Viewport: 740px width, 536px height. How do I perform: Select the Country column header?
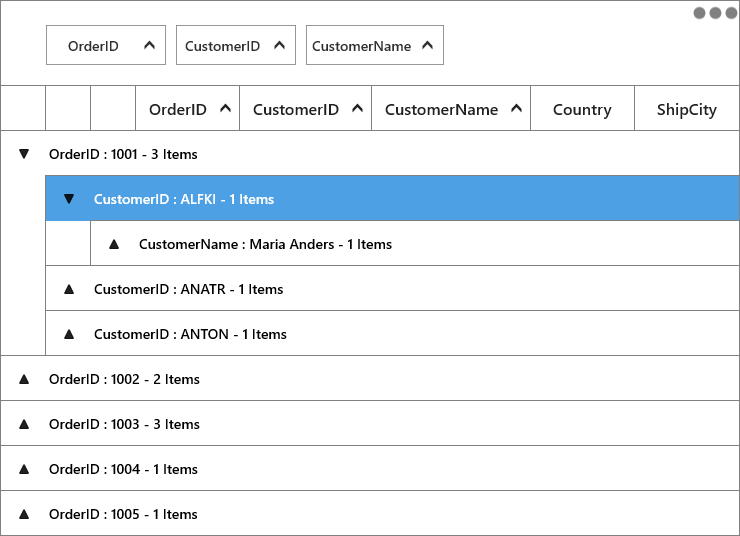[582, 108]
